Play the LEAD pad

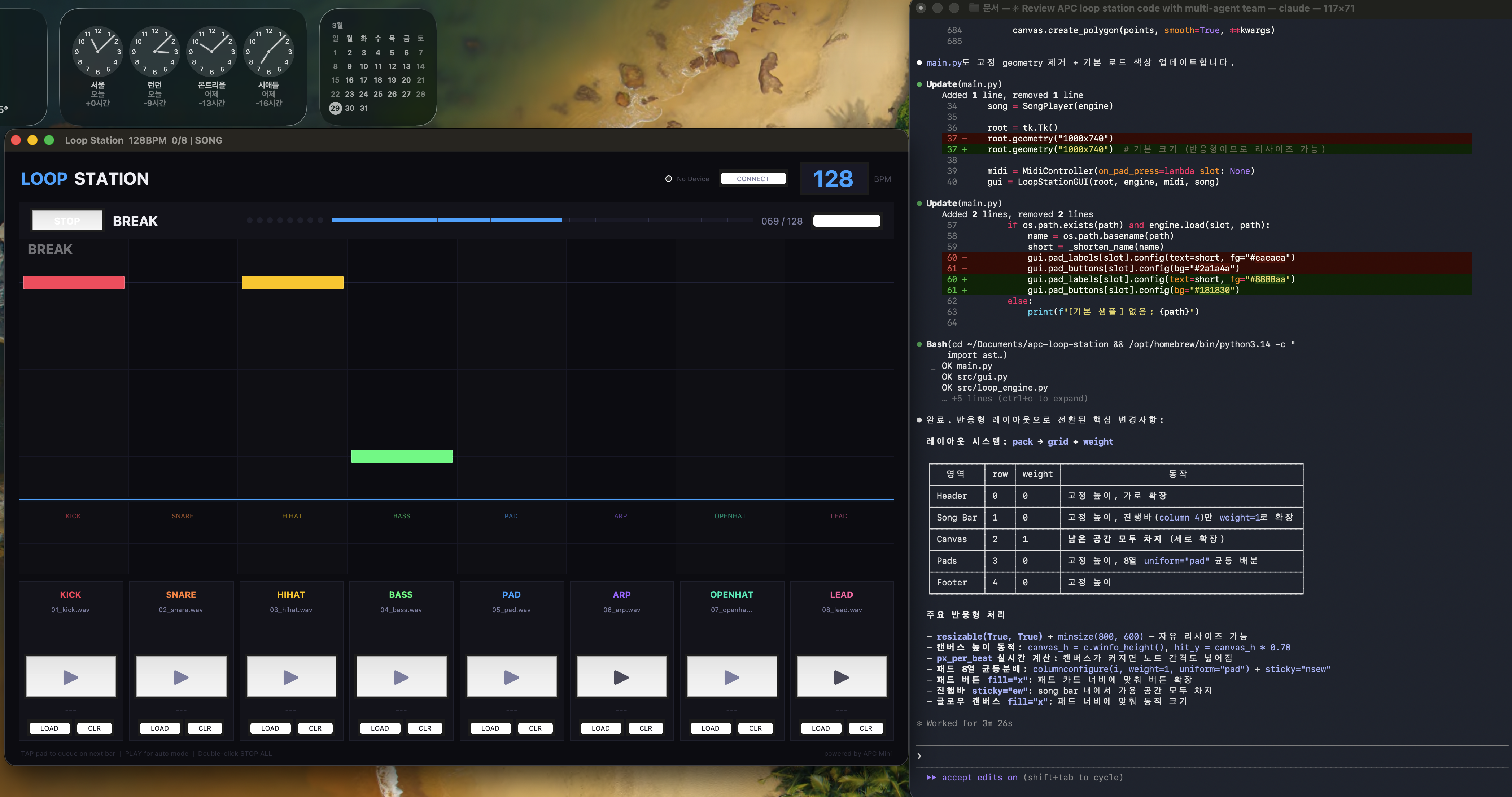pos(841,676)
